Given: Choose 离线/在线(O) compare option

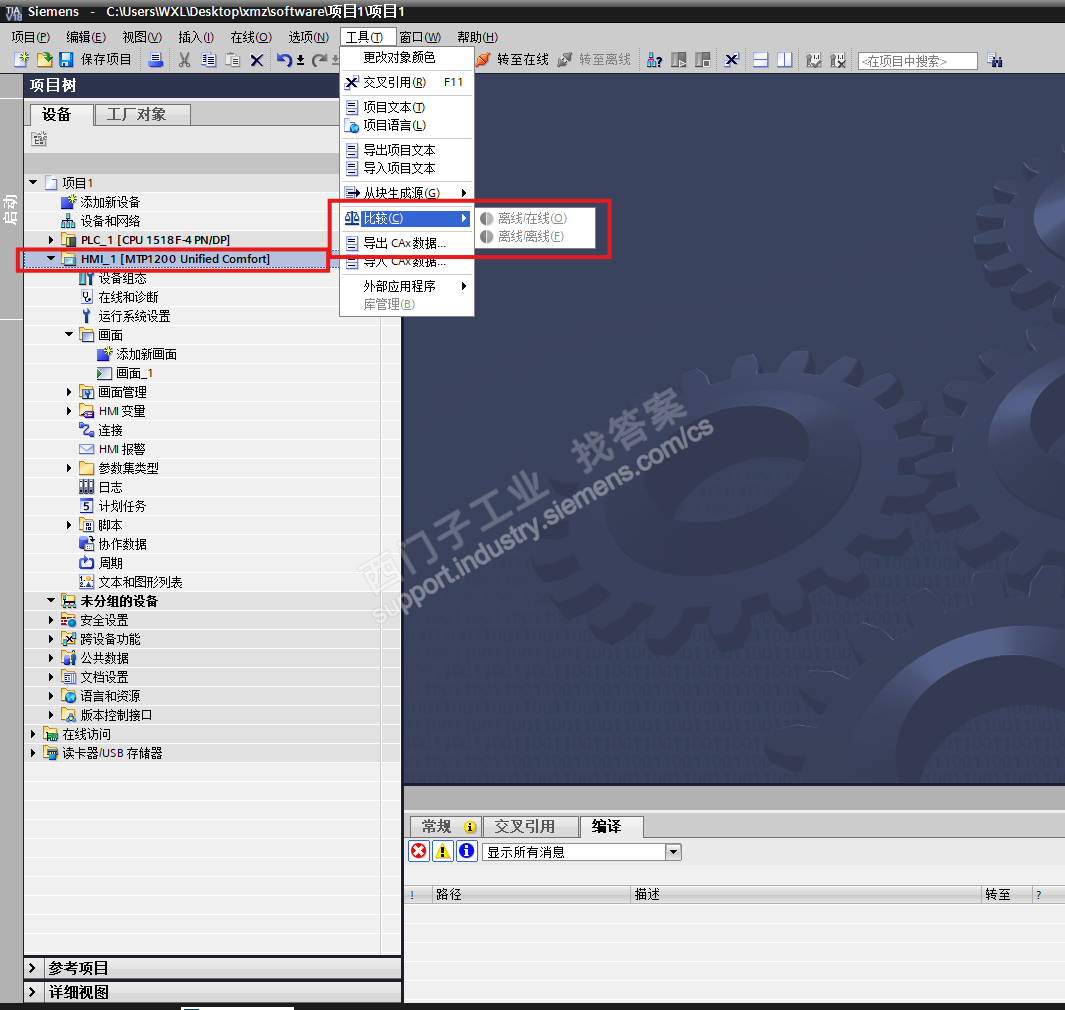Looking at the screenshot, I should 535,218.
